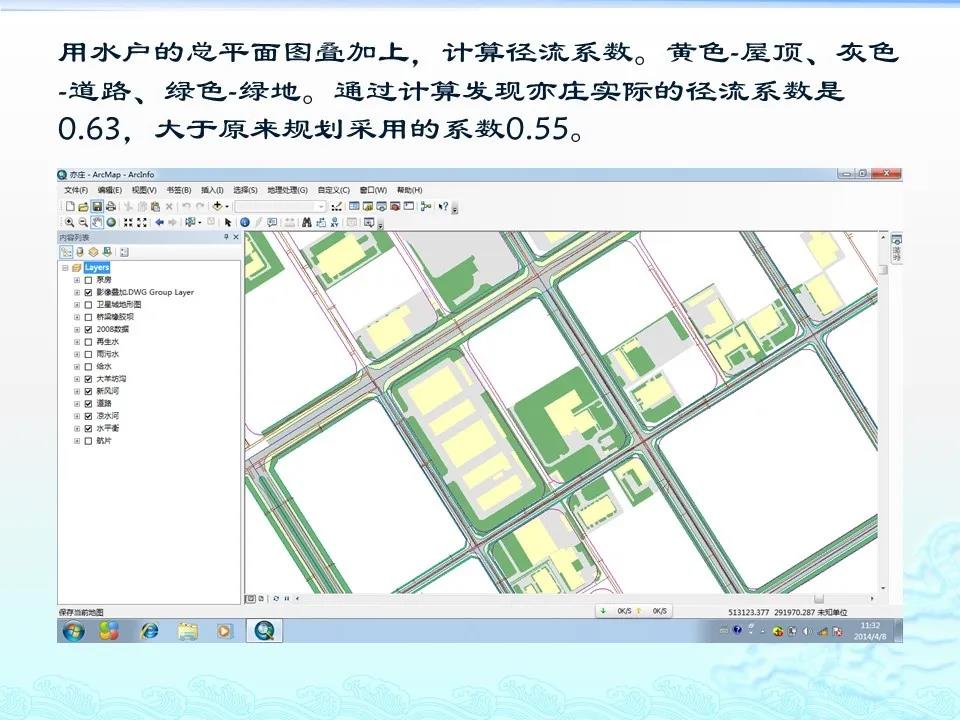Screen dimensions: 960x720
Task: Click the Add Data icon
Action: 218,206
